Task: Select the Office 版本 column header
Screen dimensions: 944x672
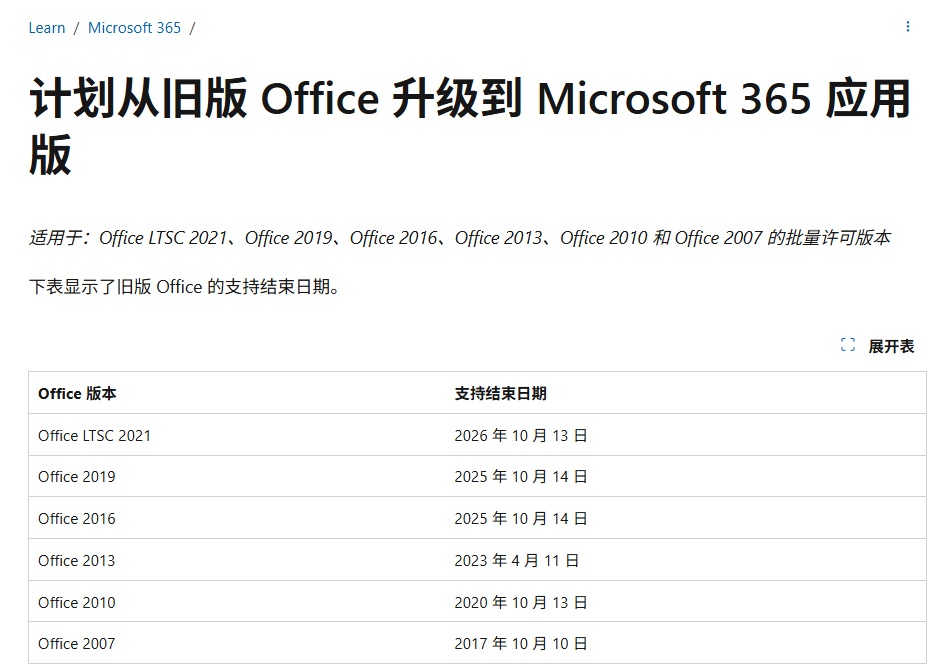Action: (77, 394)
